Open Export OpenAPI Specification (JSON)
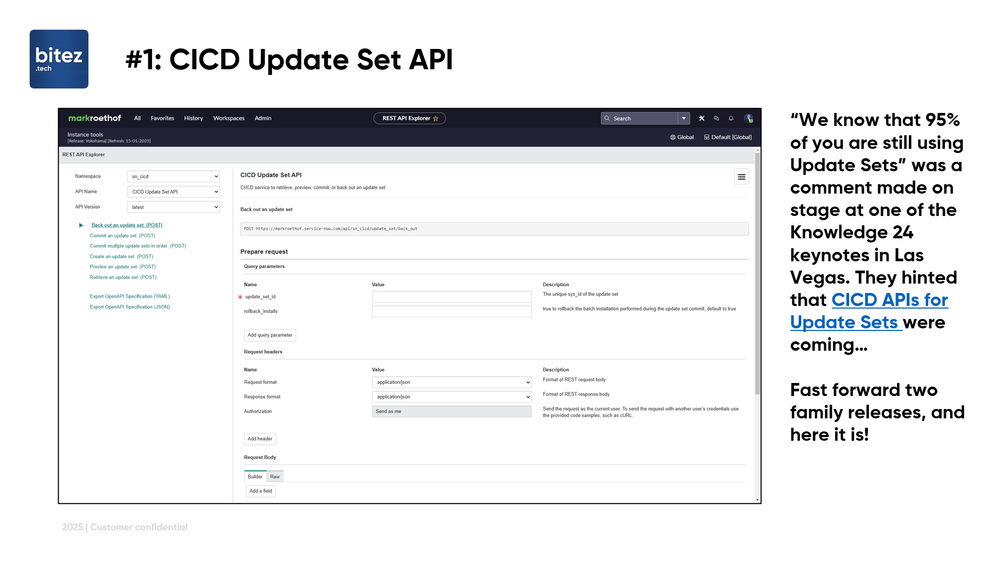The height and width of the screenshot is (562, 999). (129, 307)
